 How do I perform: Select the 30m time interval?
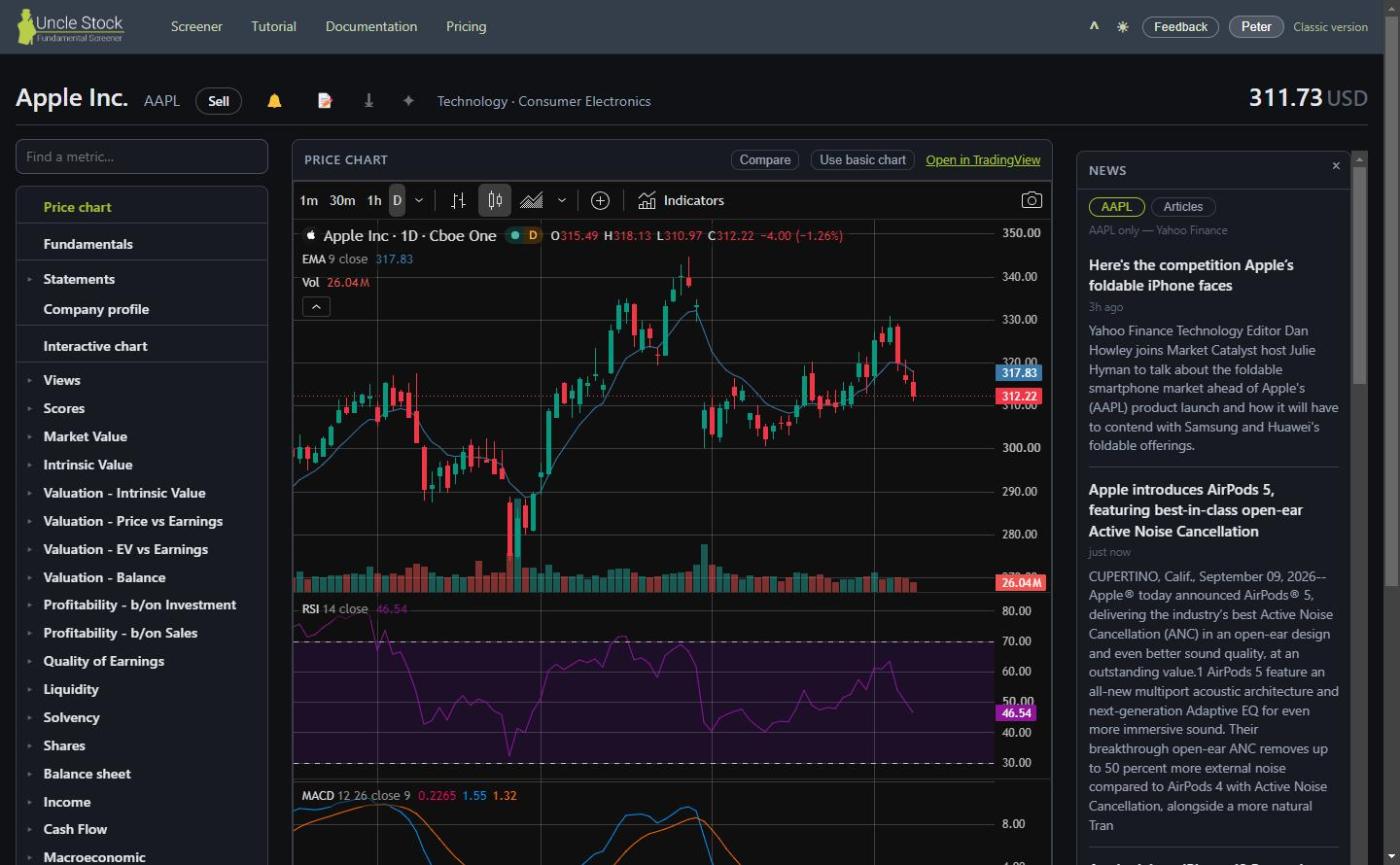pyautogui.click(x=342, y=200)
